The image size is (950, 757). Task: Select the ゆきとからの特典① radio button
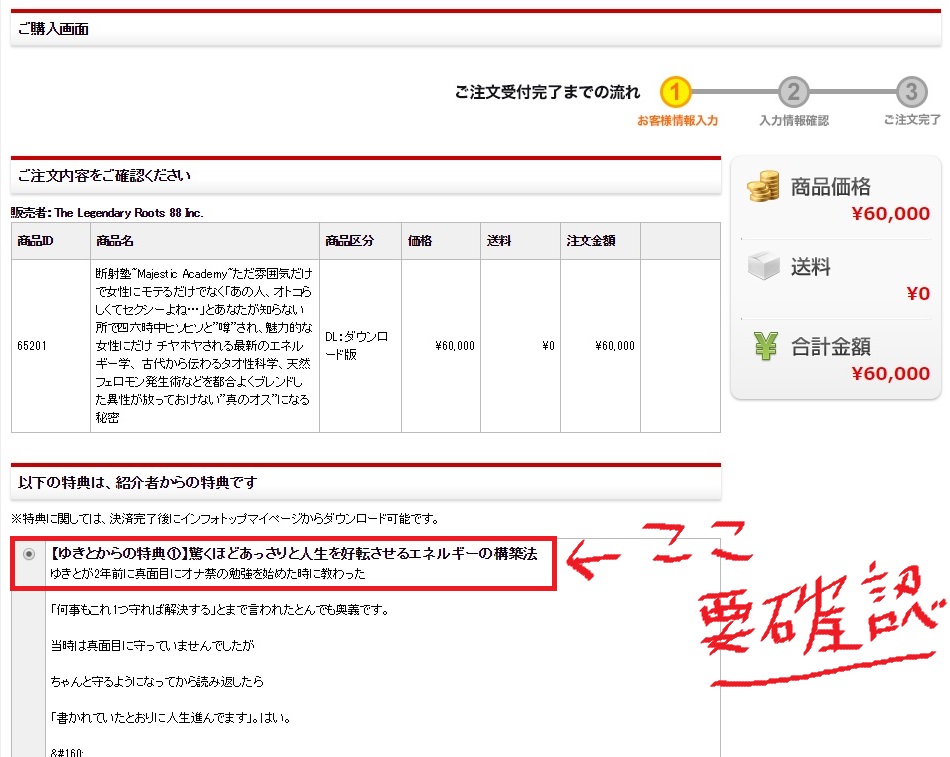(x=28, y=554)
